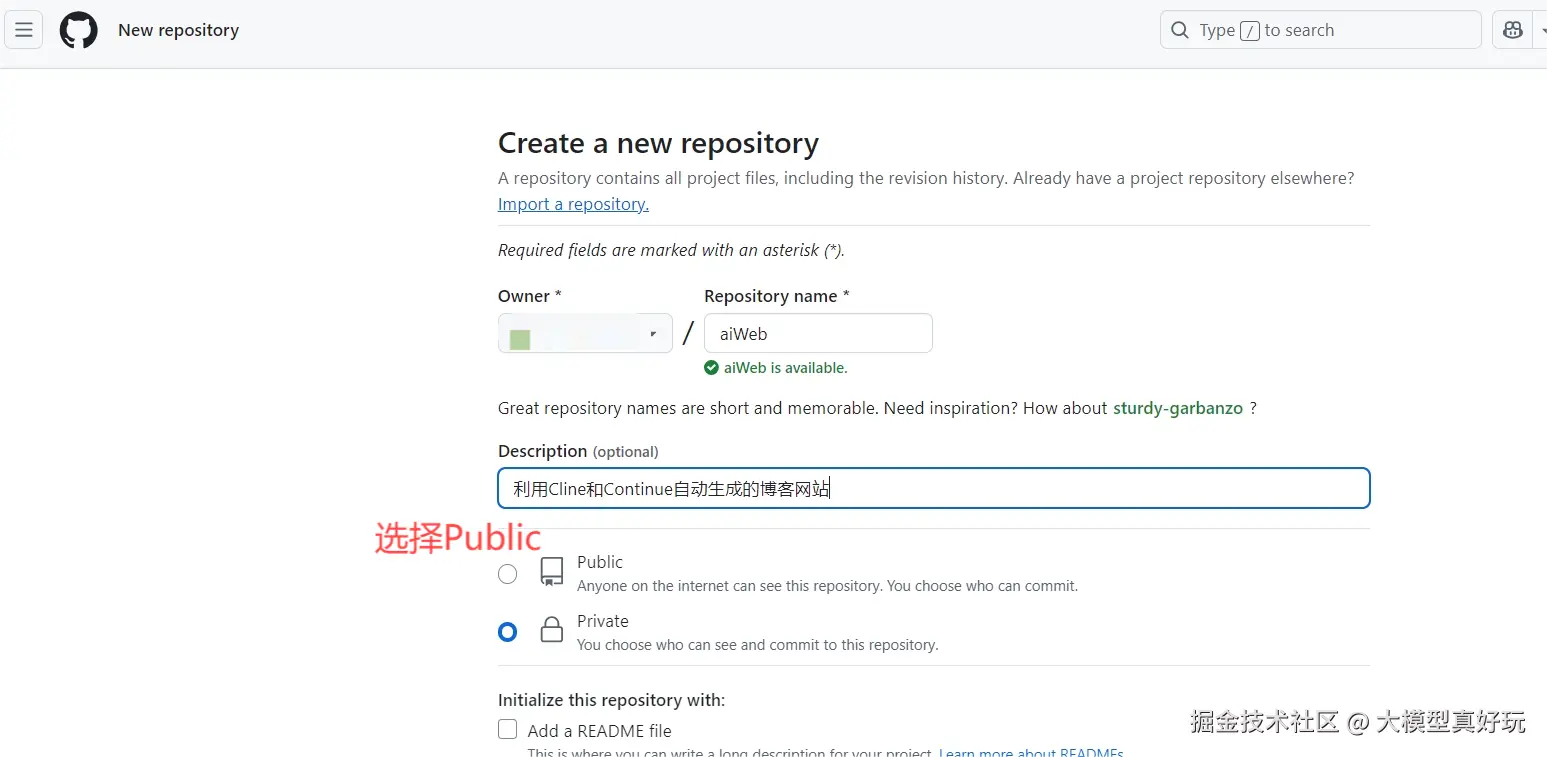Enable the Add a README file checkbox

click(507, 730)
